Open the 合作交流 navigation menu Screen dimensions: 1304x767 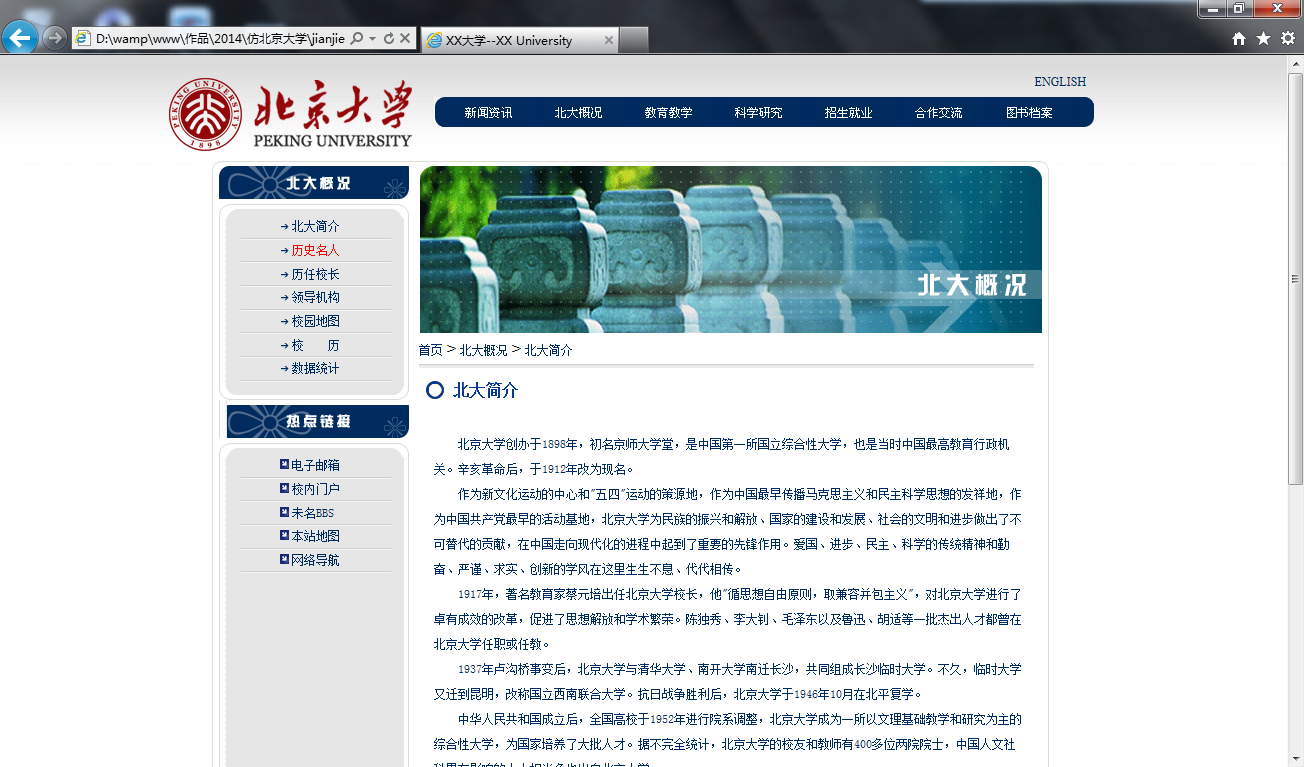coord(938,113)
